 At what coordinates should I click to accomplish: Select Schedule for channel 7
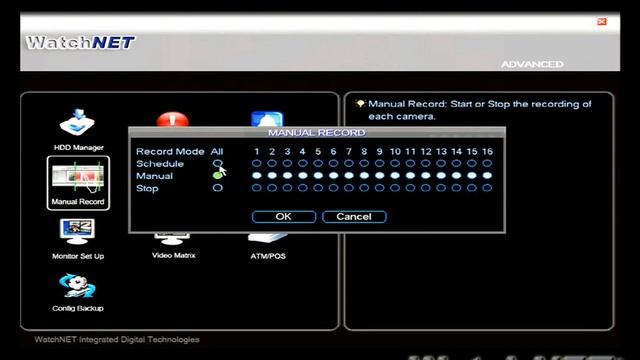[349, 163]
